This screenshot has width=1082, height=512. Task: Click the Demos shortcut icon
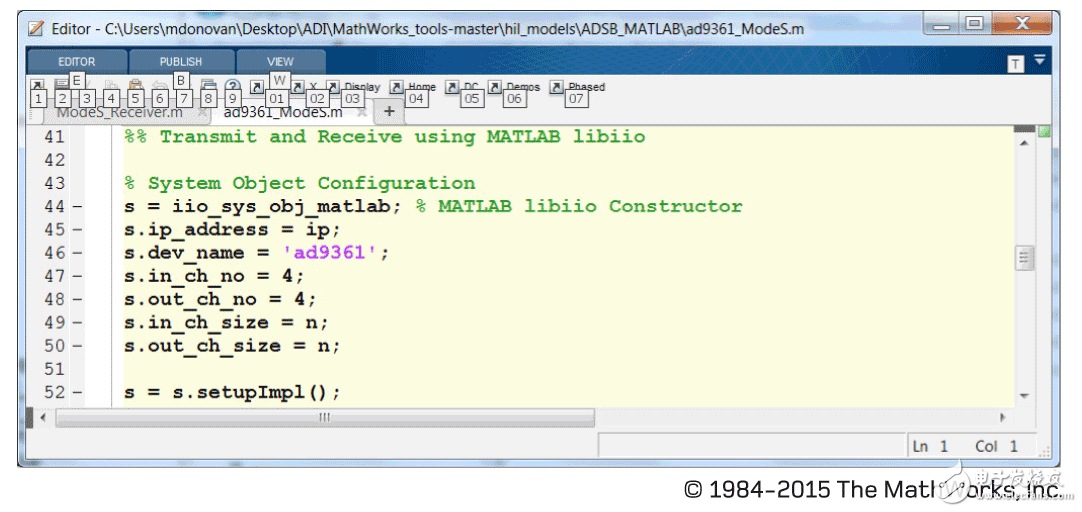pos(496,87)
